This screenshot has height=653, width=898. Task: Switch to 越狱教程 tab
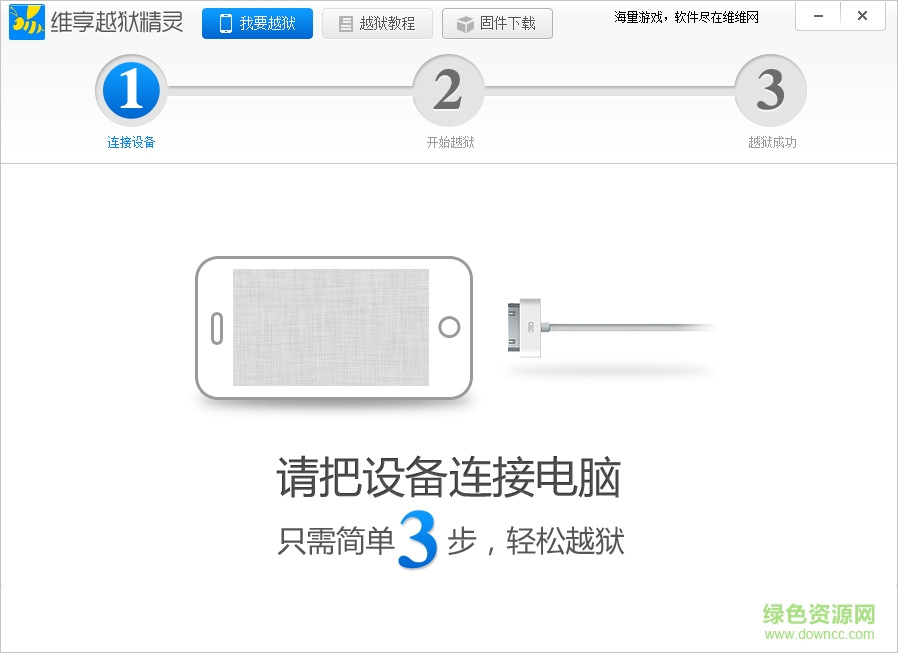377,23
